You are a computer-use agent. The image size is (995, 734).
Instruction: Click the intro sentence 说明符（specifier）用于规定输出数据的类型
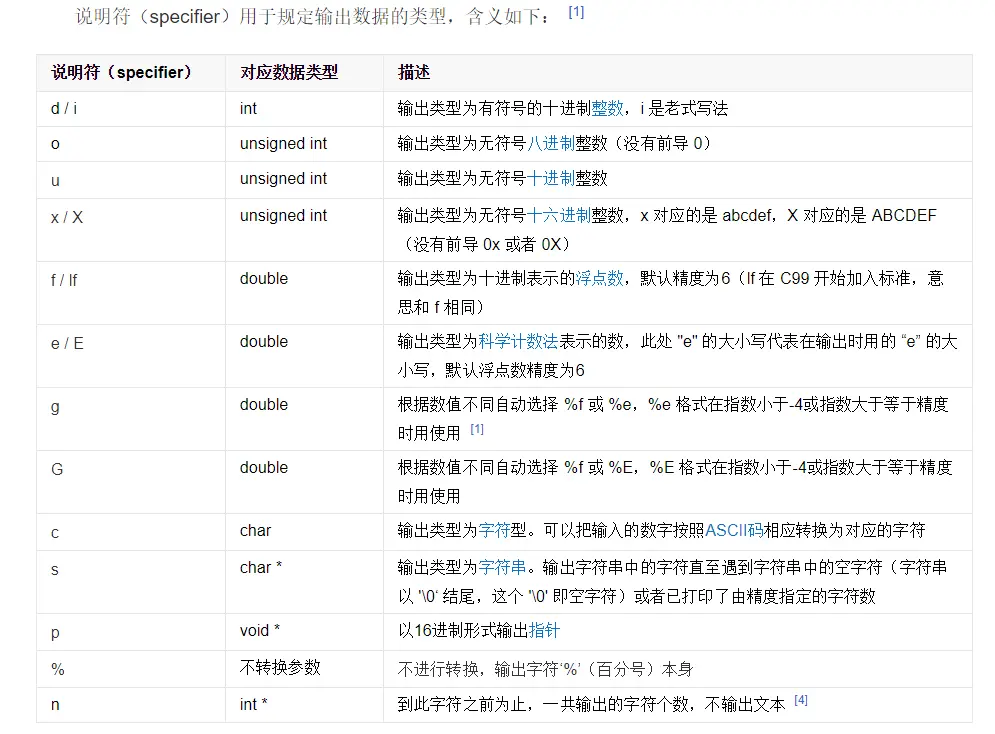[x=262, y=16]
